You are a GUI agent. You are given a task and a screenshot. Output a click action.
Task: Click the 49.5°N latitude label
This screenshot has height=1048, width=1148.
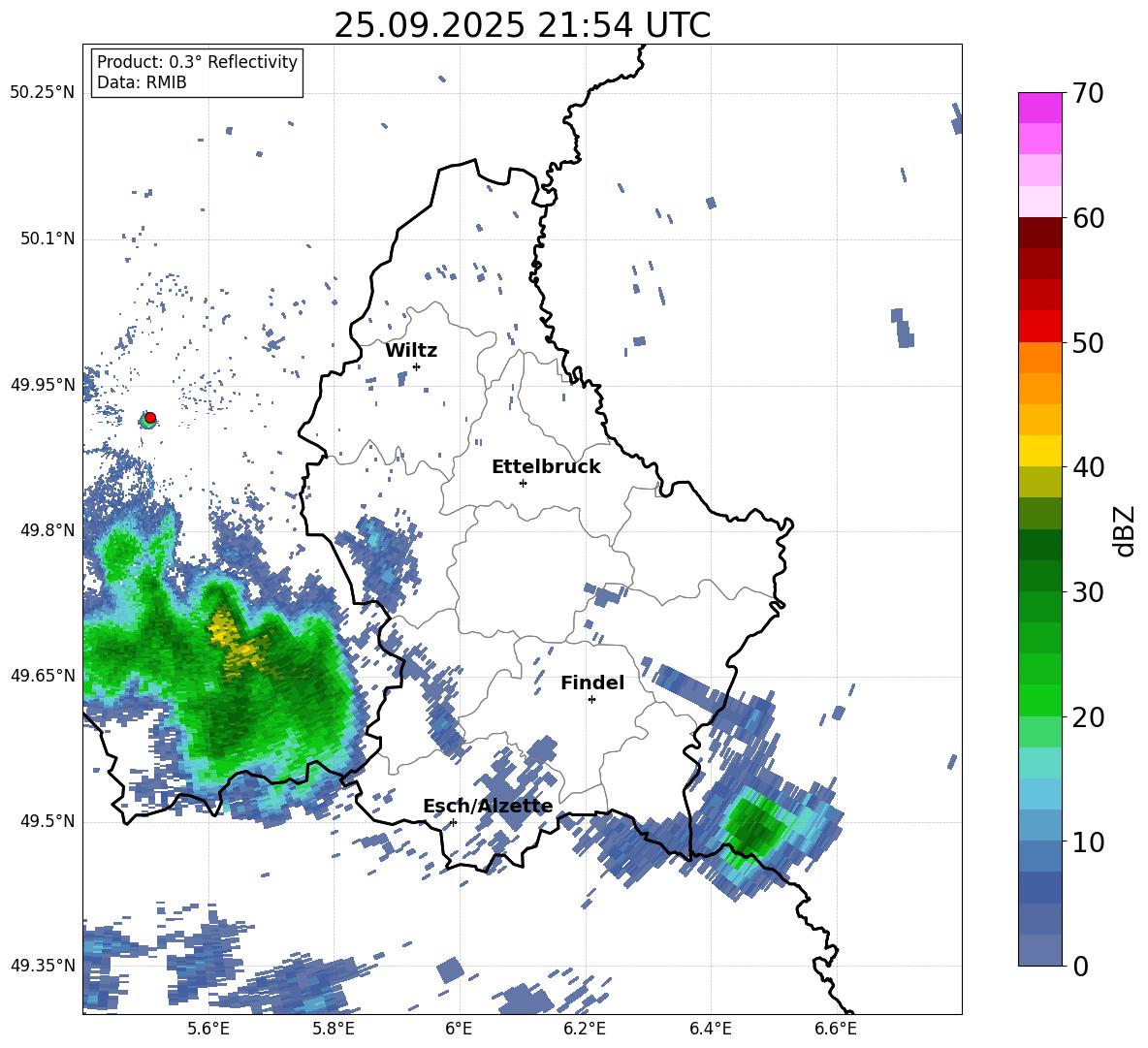47,821
